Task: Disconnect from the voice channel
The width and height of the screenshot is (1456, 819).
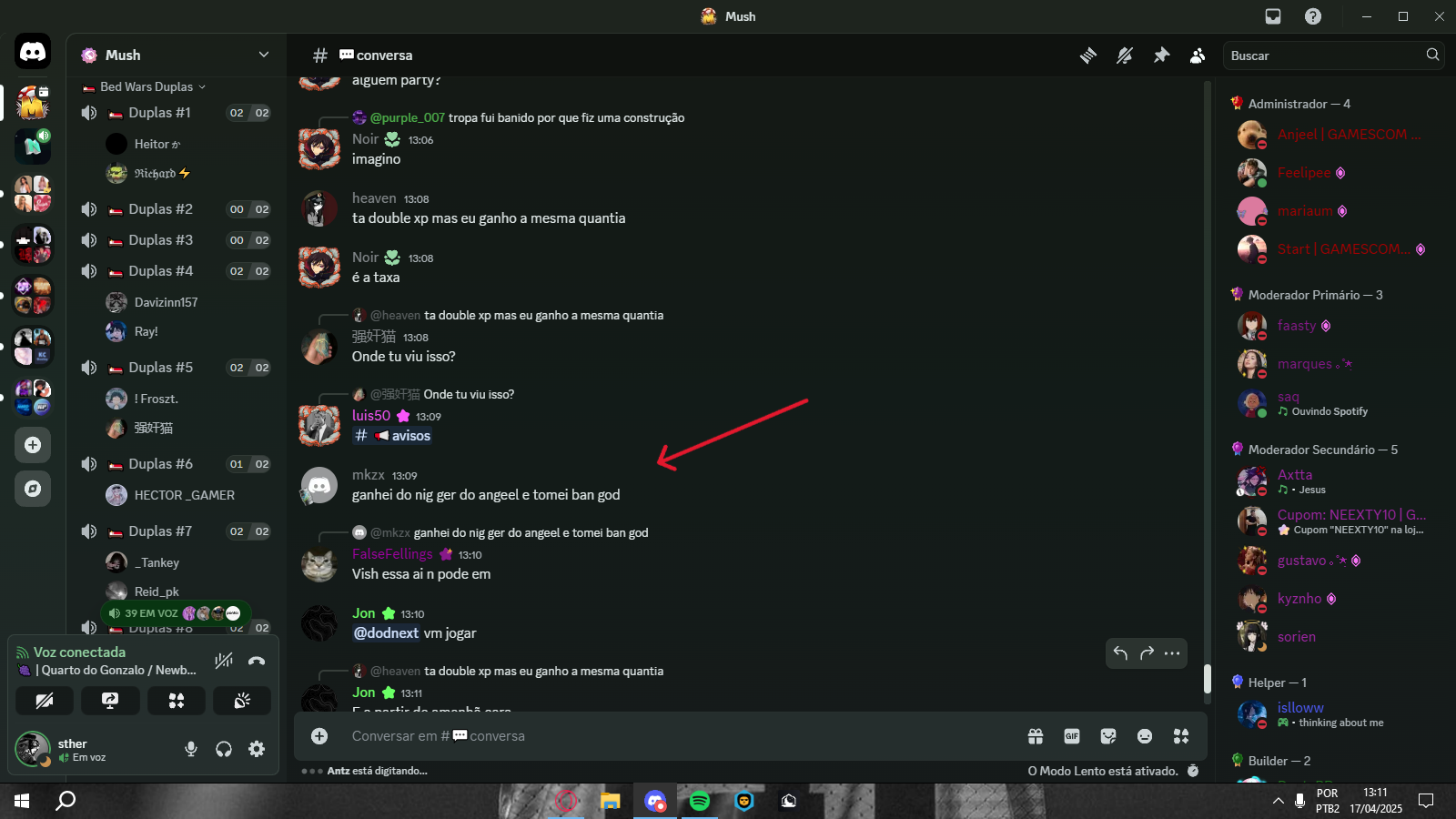Action: [x=257, y=661]
